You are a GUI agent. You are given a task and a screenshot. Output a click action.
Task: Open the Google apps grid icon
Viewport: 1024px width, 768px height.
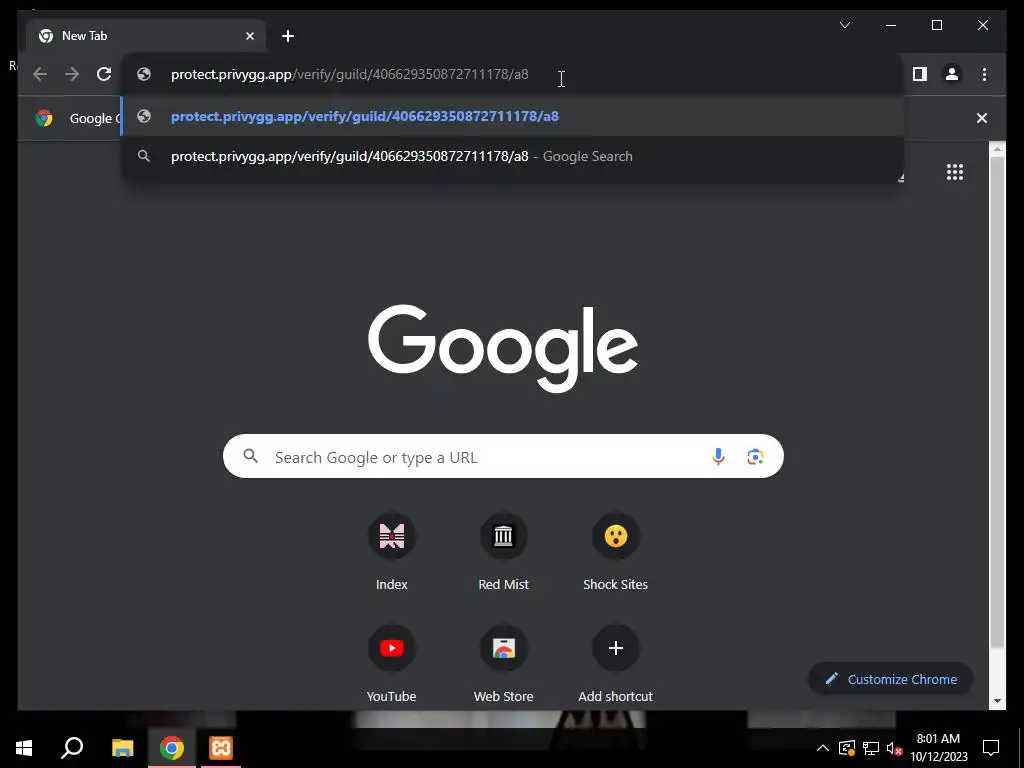coord(955,172)
